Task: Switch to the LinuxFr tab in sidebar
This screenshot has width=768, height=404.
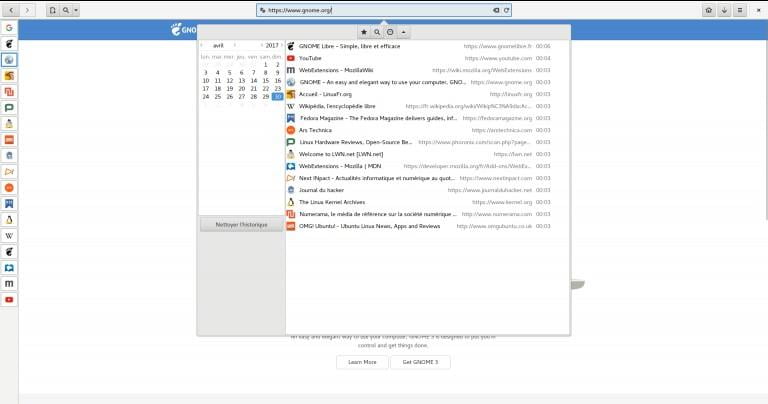Action: tap(9, 76)
